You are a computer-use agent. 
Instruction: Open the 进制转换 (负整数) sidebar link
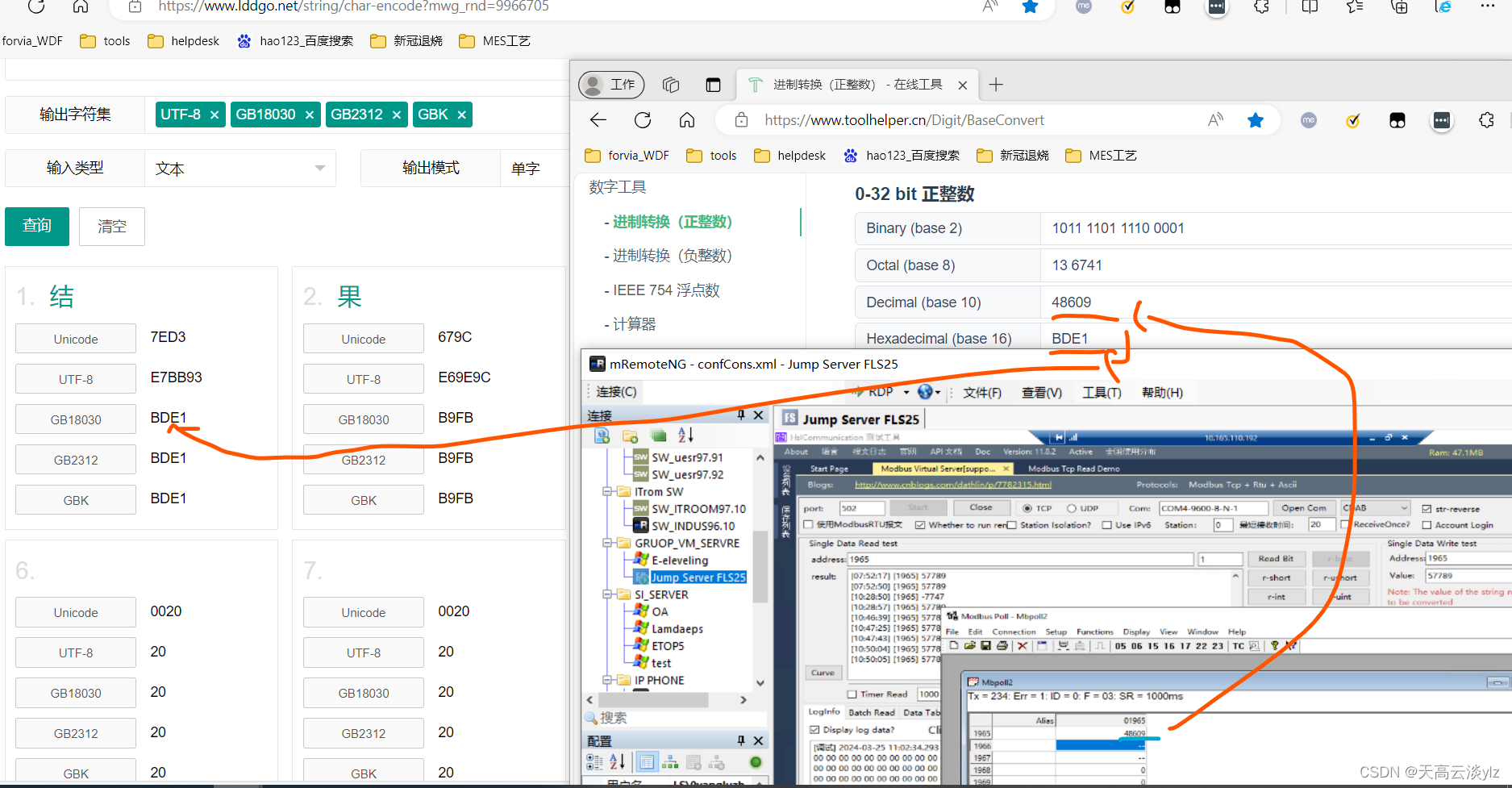672,256
